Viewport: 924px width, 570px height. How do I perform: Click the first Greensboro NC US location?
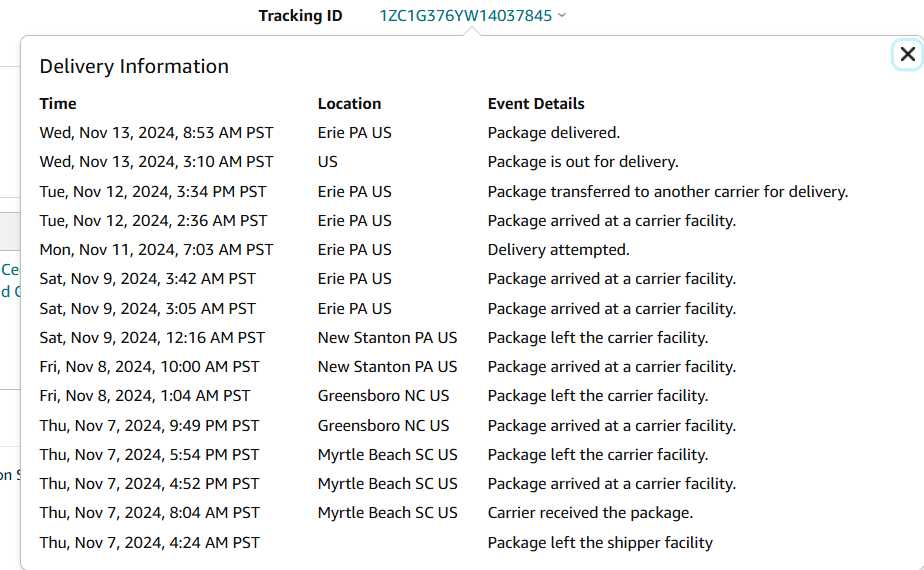[384, 396]
